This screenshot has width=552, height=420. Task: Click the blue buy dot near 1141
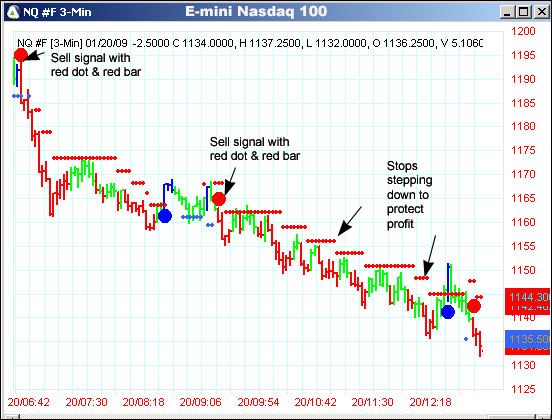448,312
